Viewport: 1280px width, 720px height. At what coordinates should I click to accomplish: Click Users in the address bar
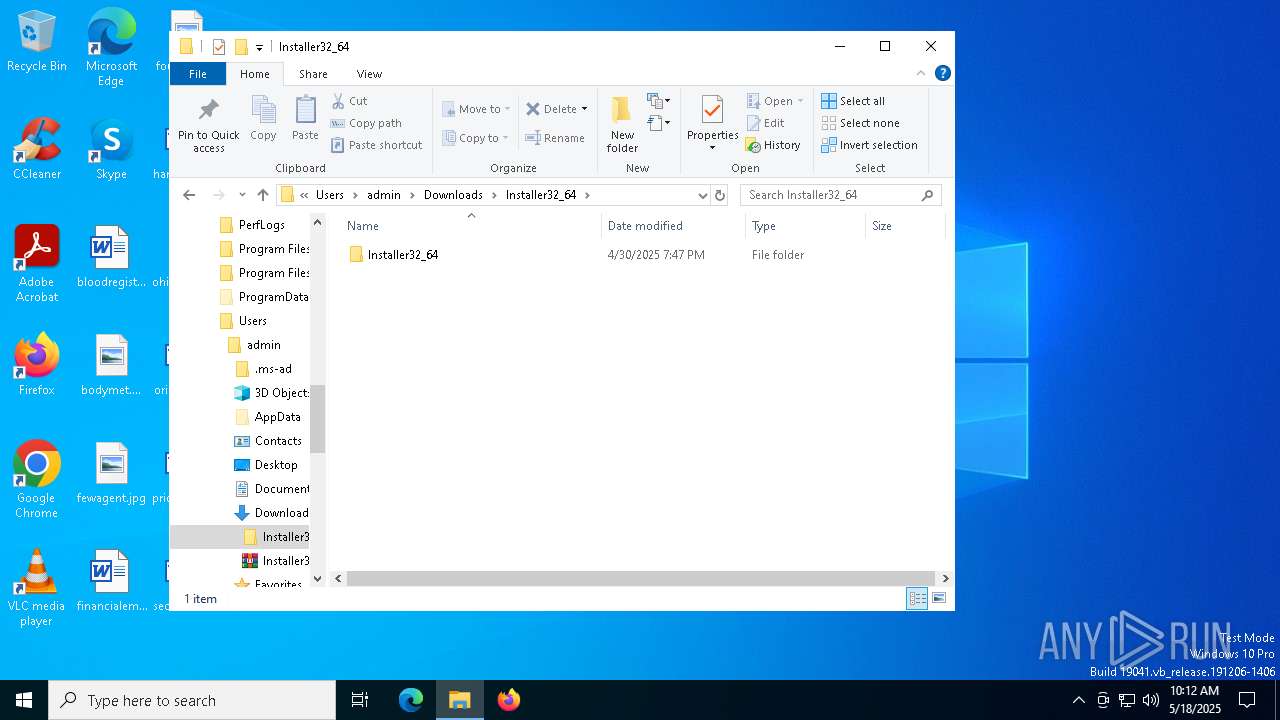click(330, 195)
